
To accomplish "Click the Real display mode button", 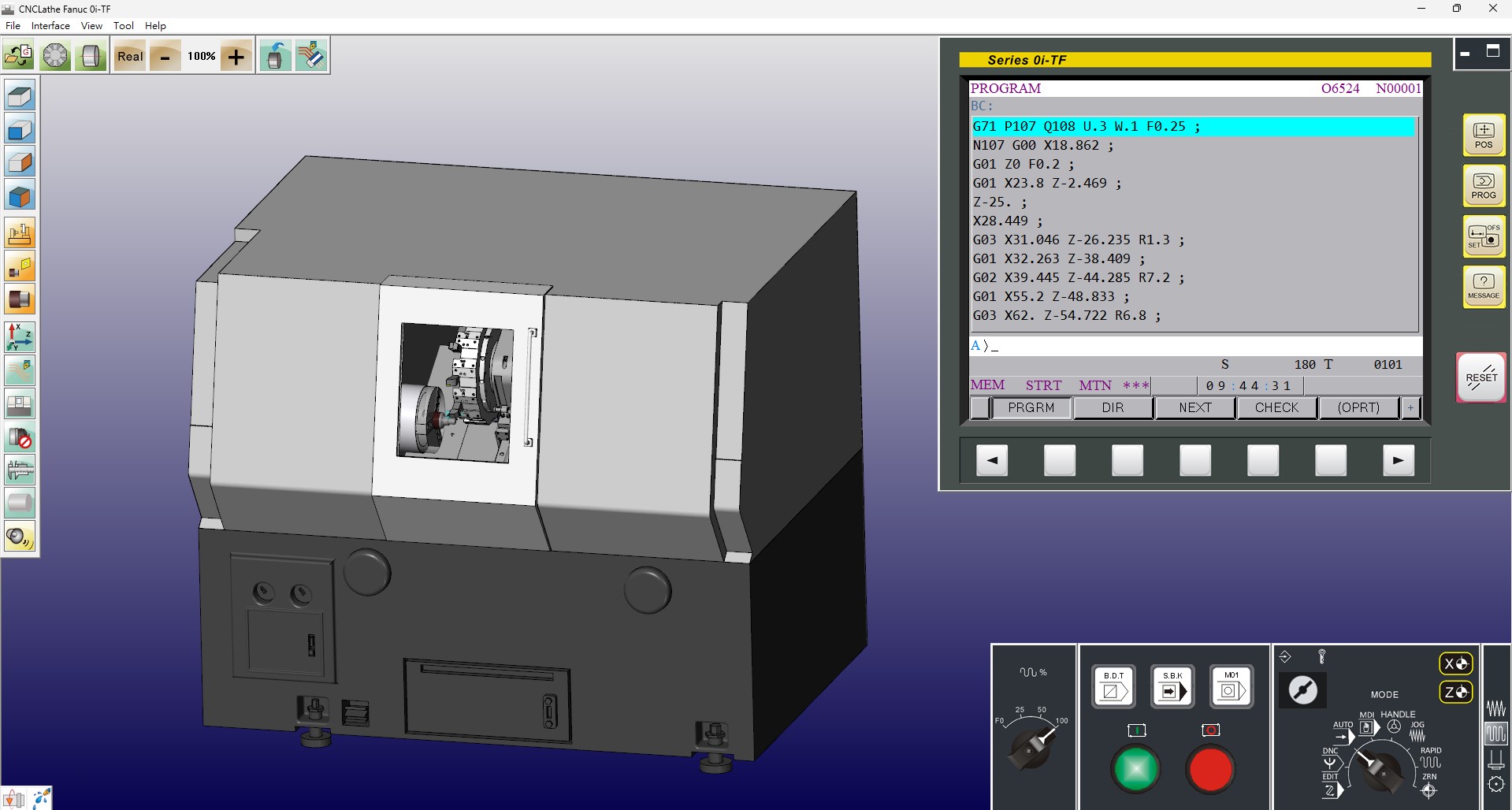I will click(130, 56).
